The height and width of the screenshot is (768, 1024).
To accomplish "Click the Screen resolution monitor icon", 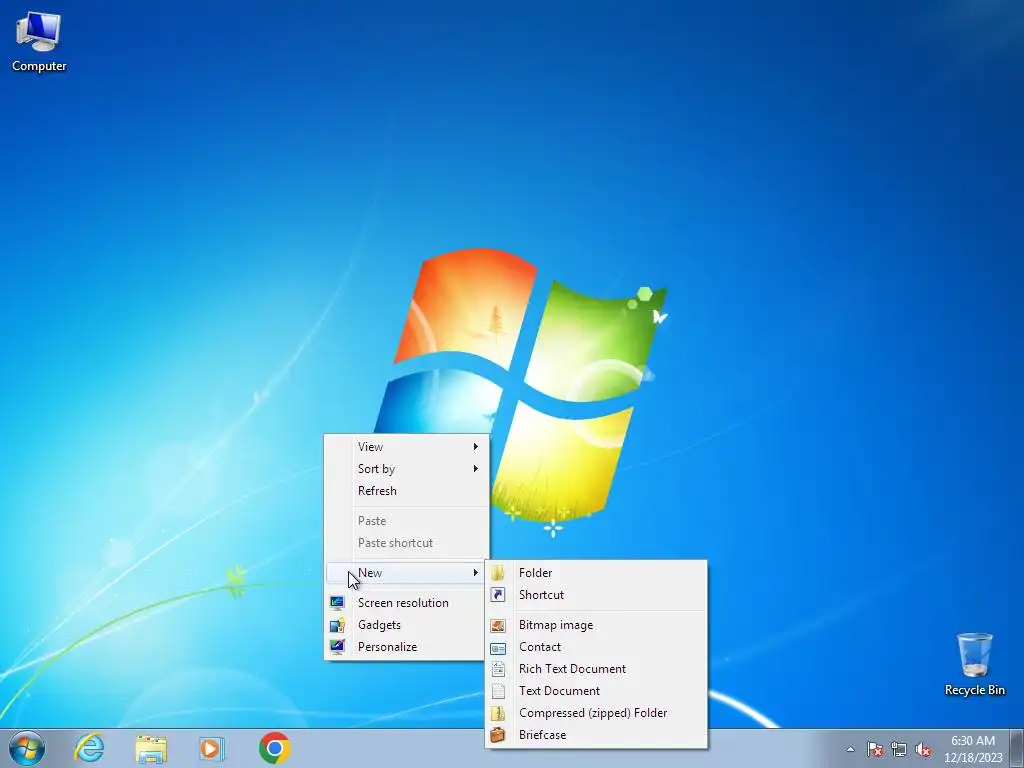I will point(337,603).
